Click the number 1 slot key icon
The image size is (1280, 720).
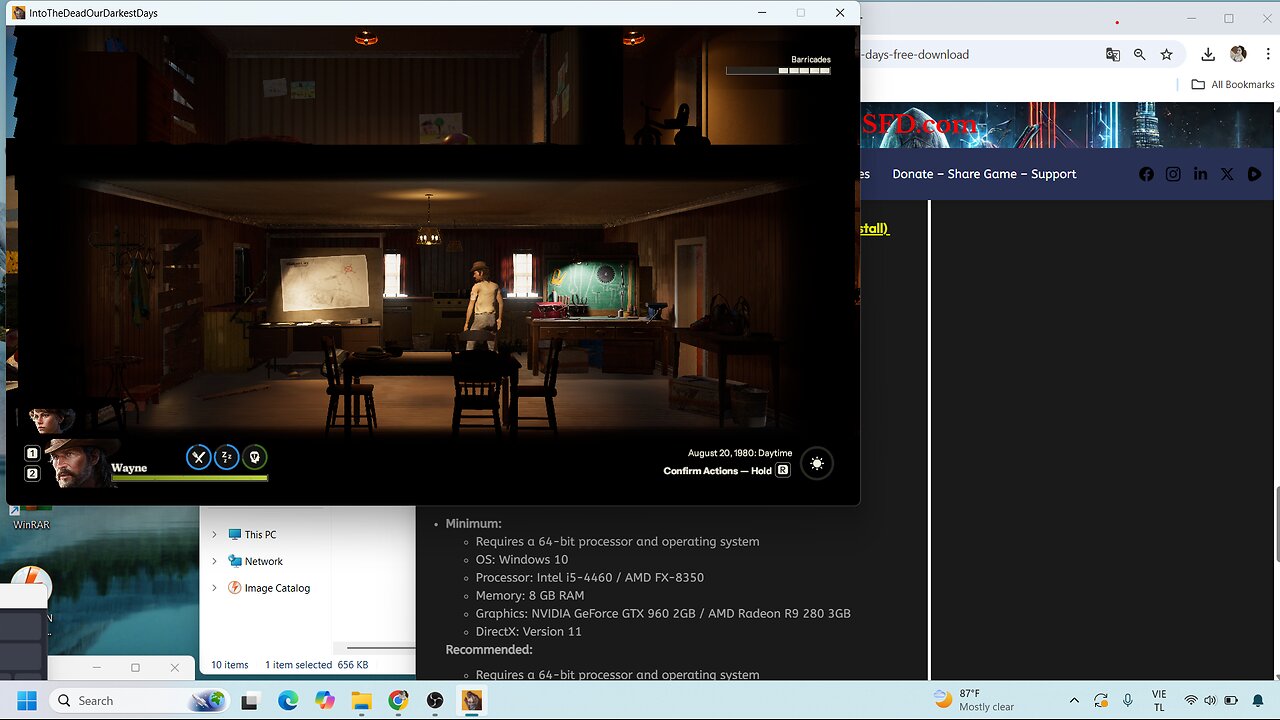click(32, 453)
